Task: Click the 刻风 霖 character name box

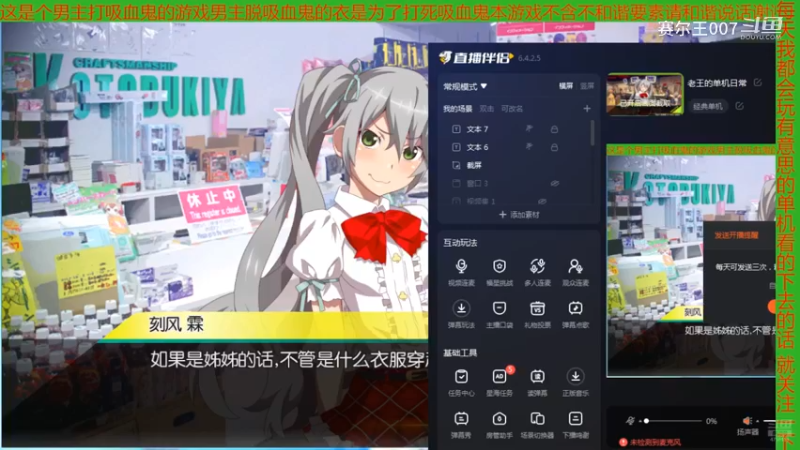Action: (176, 324)
